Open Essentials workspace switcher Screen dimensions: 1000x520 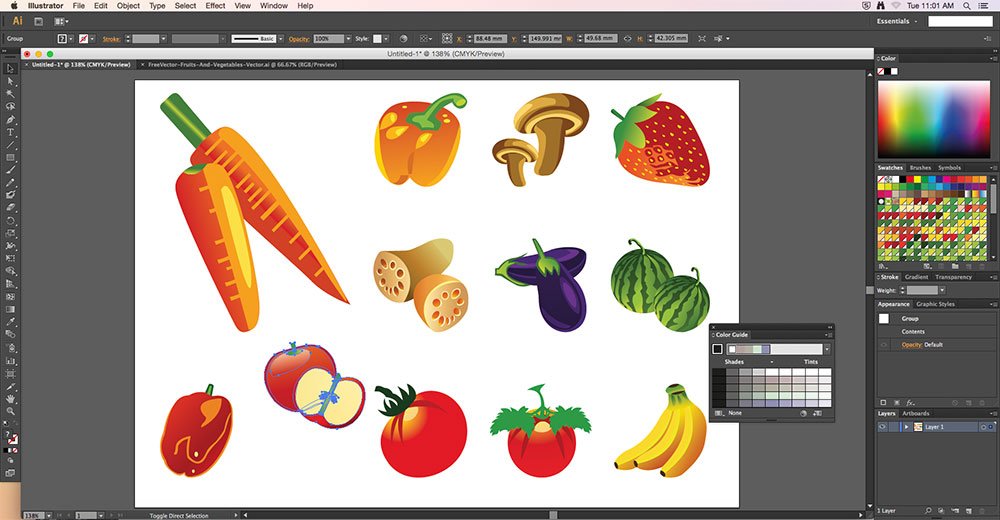pos(897,21)
